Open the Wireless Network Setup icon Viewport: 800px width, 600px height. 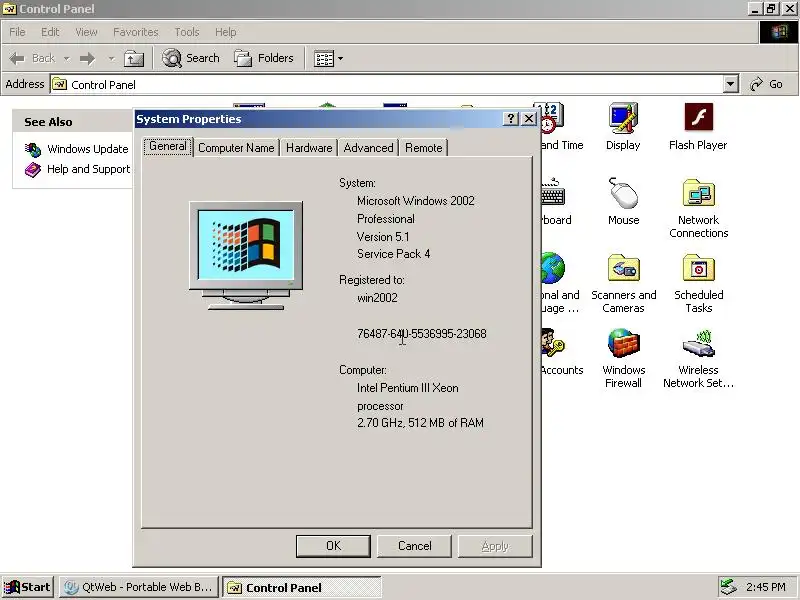coord(698,358)
